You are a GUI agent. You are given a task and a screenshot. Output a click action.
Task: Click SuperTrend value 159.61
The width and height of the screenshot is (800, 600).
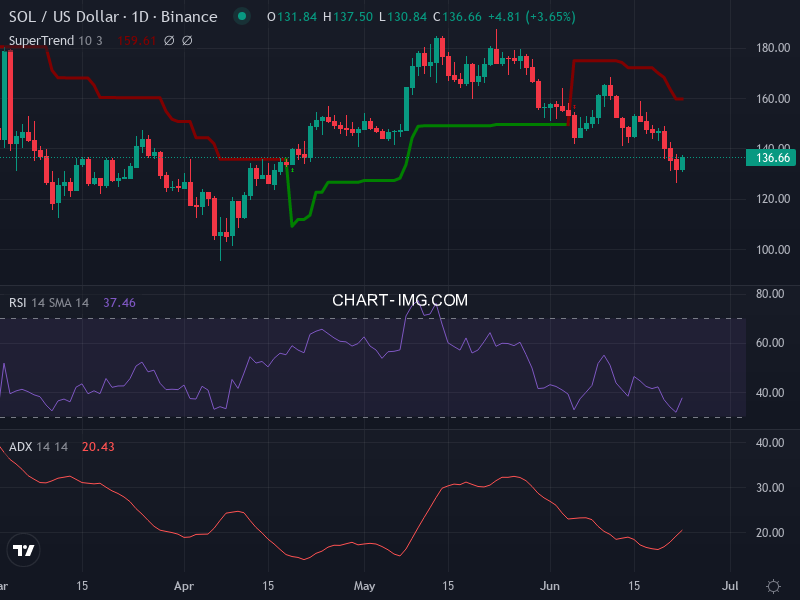pyautogui.click(x=136, y=40)
